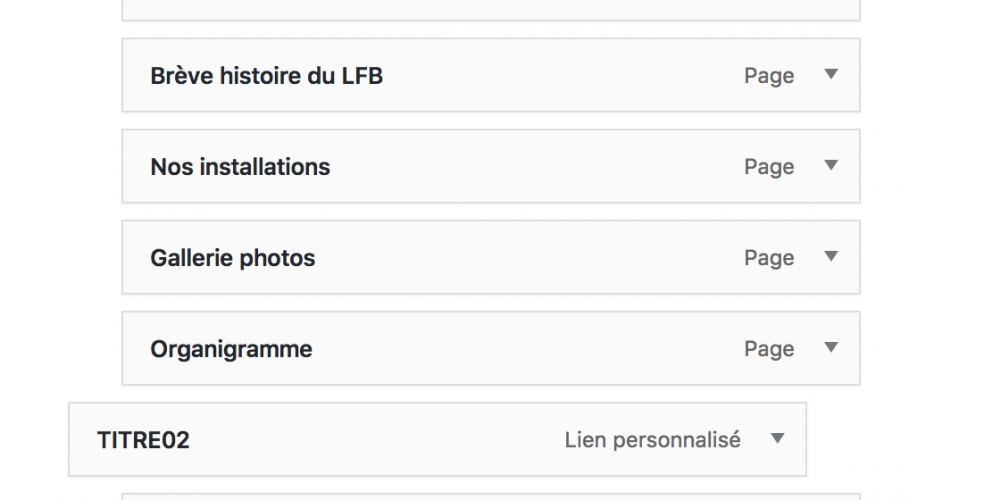Click the partially visible item bar above Brève histoire
1000x500 pixels.
[490, 9]
